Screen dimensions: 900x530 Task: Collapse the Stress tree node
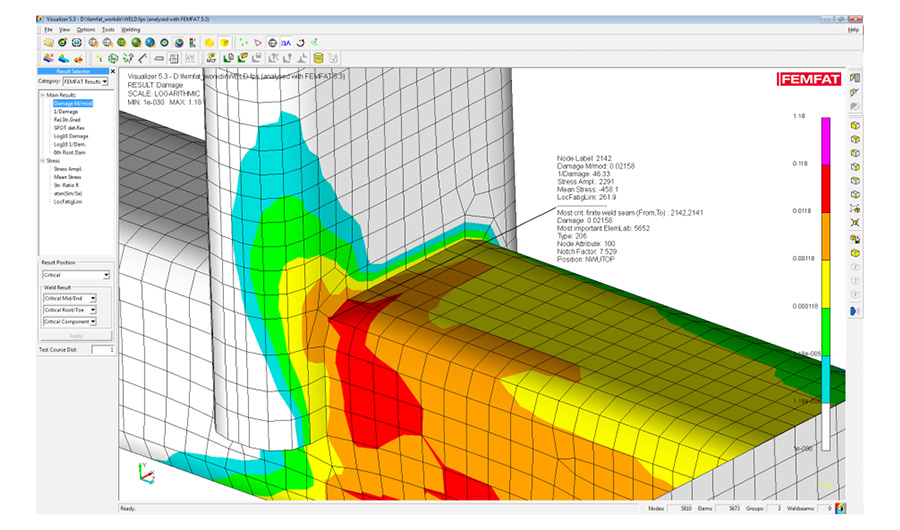(x=42, y=161)
